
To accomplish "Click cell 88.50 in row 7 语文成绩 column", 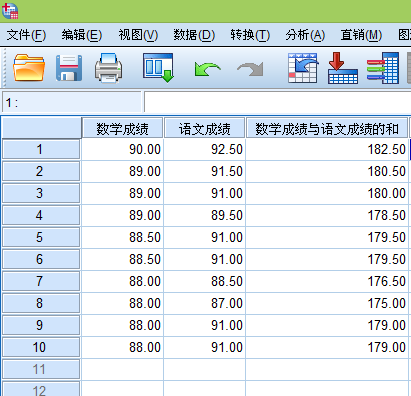I will tap(204, 281).
